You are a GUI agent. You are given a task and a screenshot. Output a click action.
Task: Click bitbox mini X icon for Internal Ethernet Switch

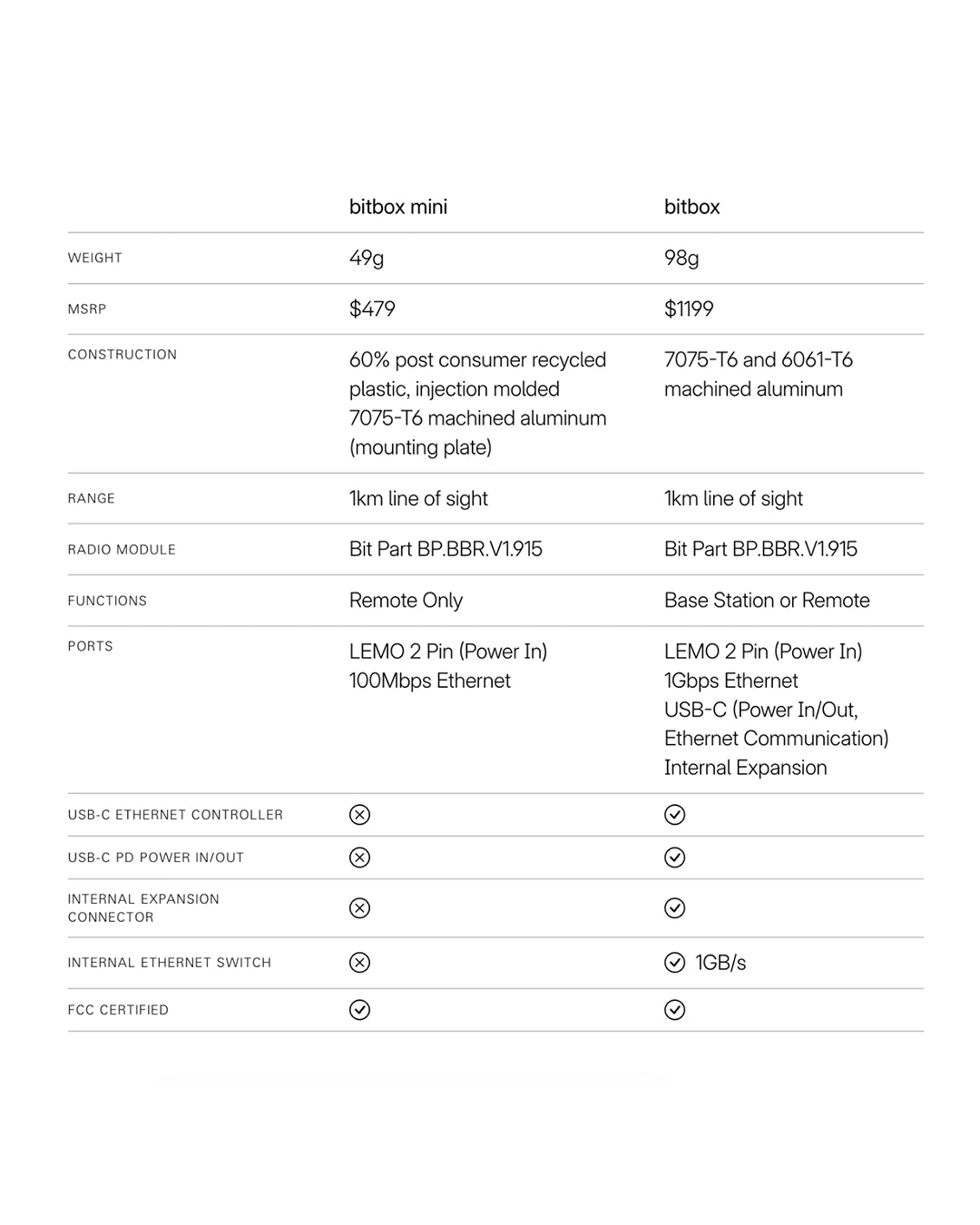pos(359,963)
